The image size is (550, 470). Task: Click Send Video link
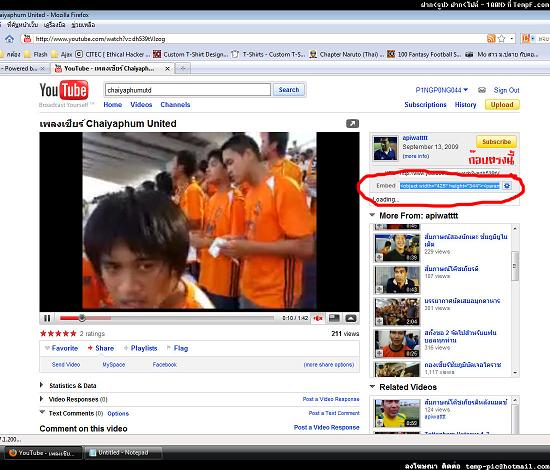pos(66,365)
